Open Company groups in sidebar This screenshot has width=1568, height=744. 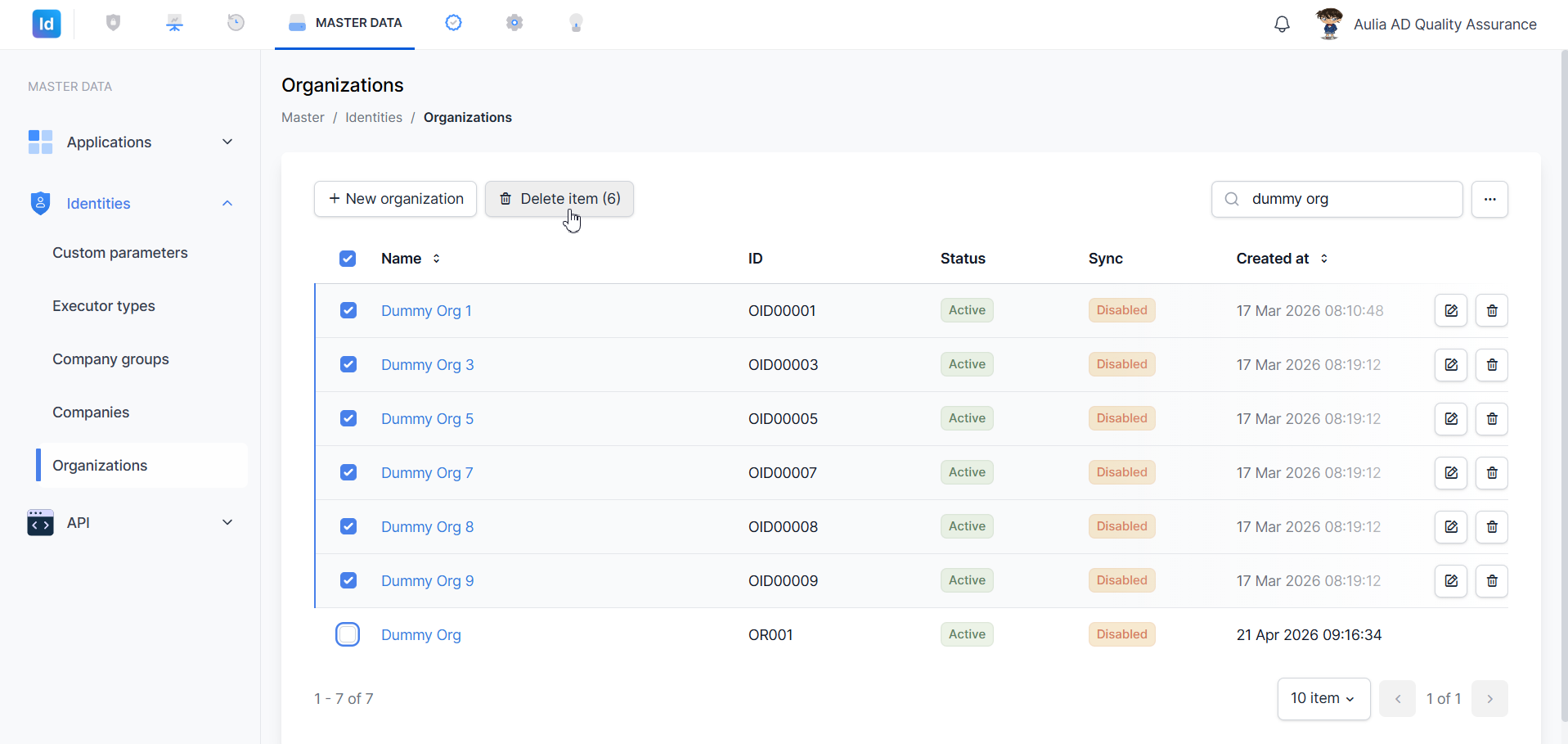pos(110,359)
